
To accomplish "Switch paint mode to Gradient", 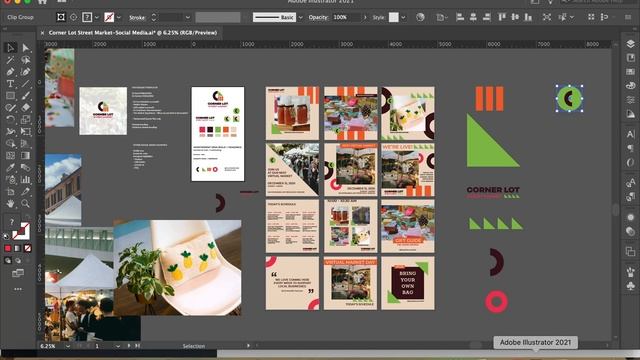I will tap(18, 248).
